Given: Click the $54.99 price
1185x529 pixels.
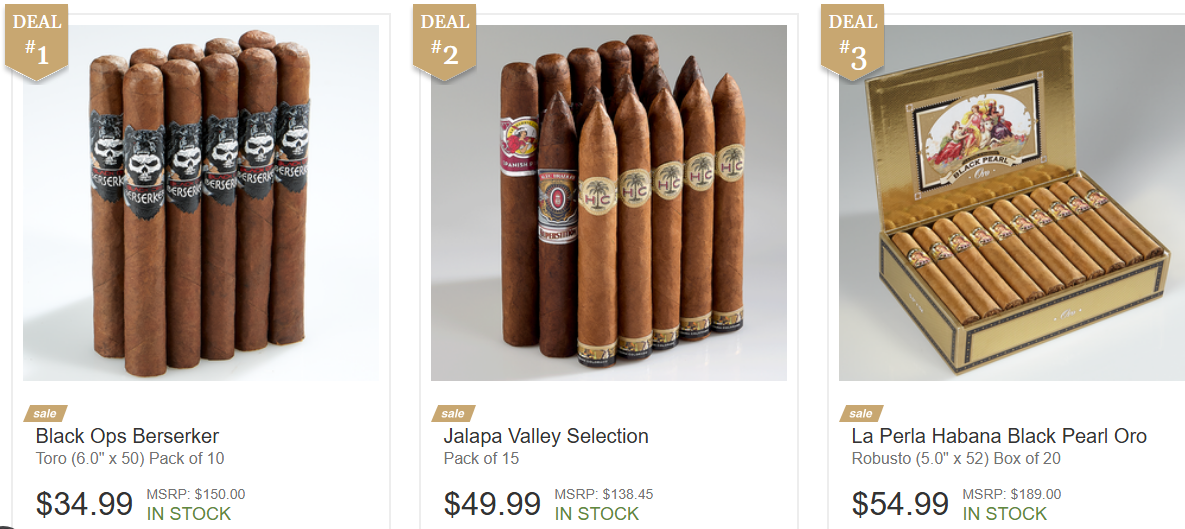Looking at the screenshot, I should (900, 504).
